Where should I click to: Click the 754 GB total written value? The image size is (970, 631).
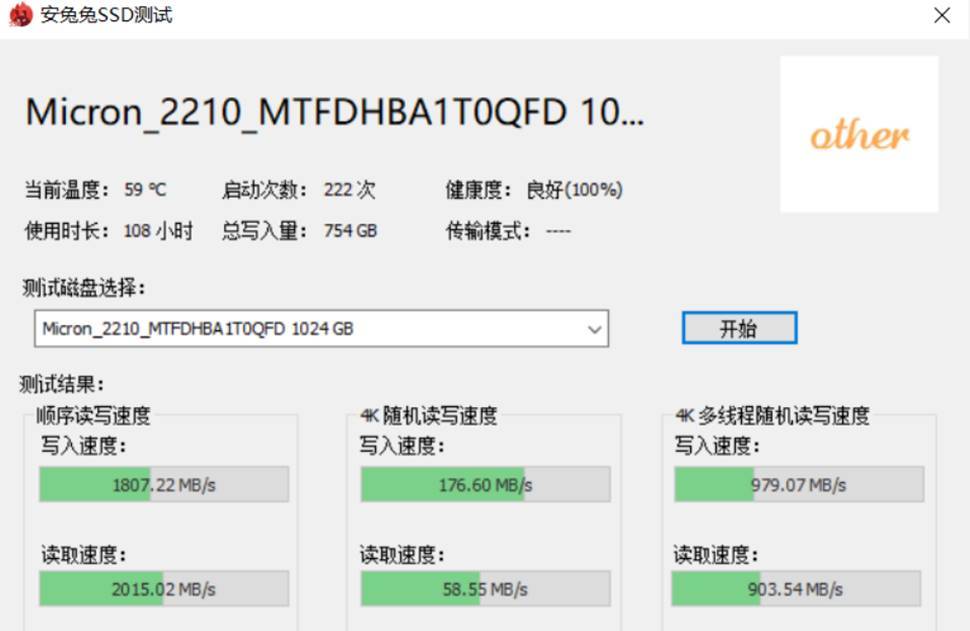350,231
